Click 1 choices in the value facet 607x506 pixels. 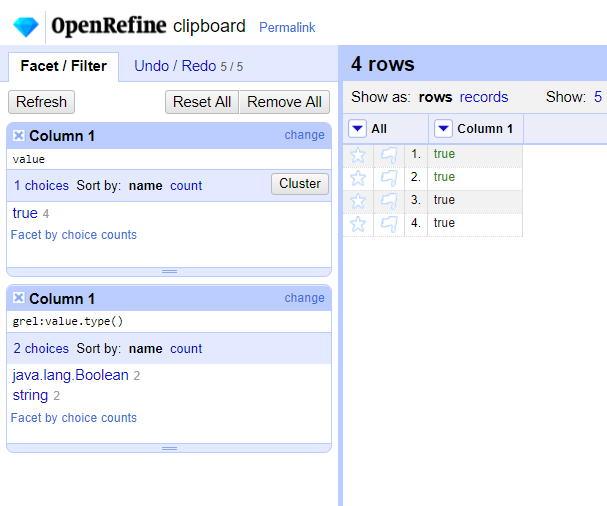(41, 185)
